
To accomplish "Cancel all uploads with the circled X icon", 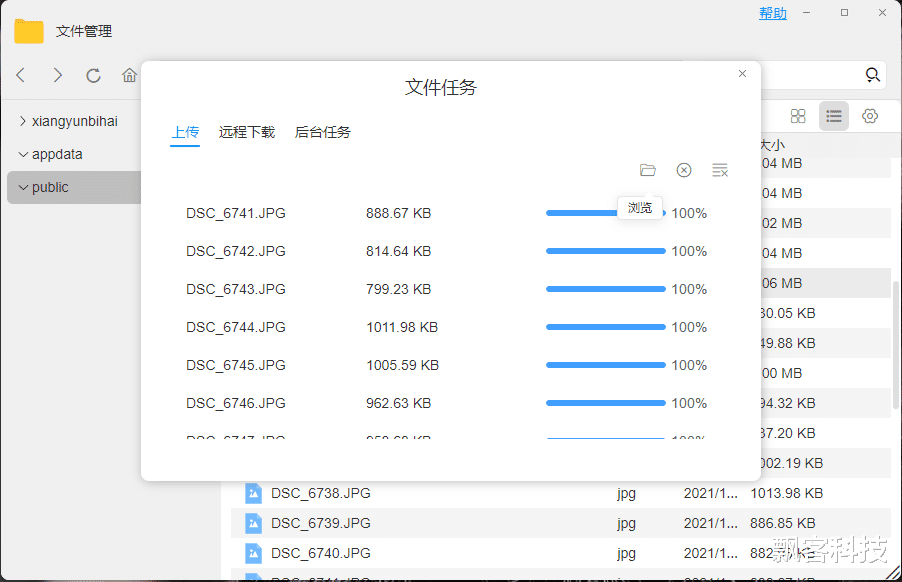I will 684,170.
